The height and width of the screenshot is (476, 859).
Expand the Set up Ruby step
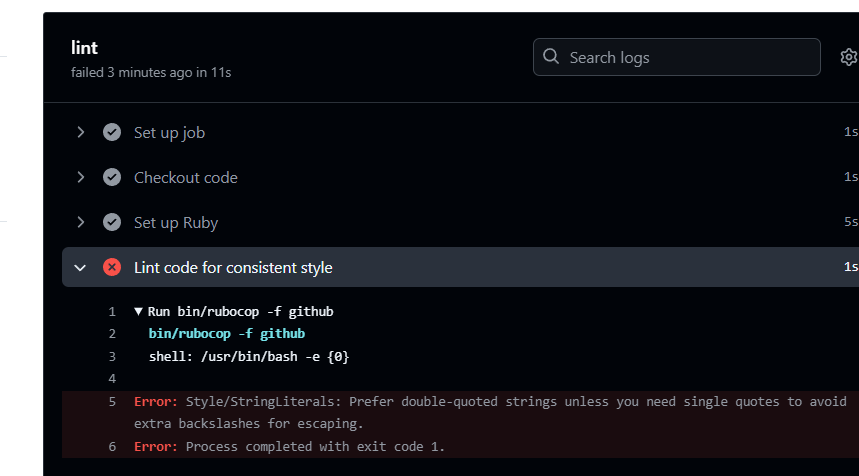point(81,222)
